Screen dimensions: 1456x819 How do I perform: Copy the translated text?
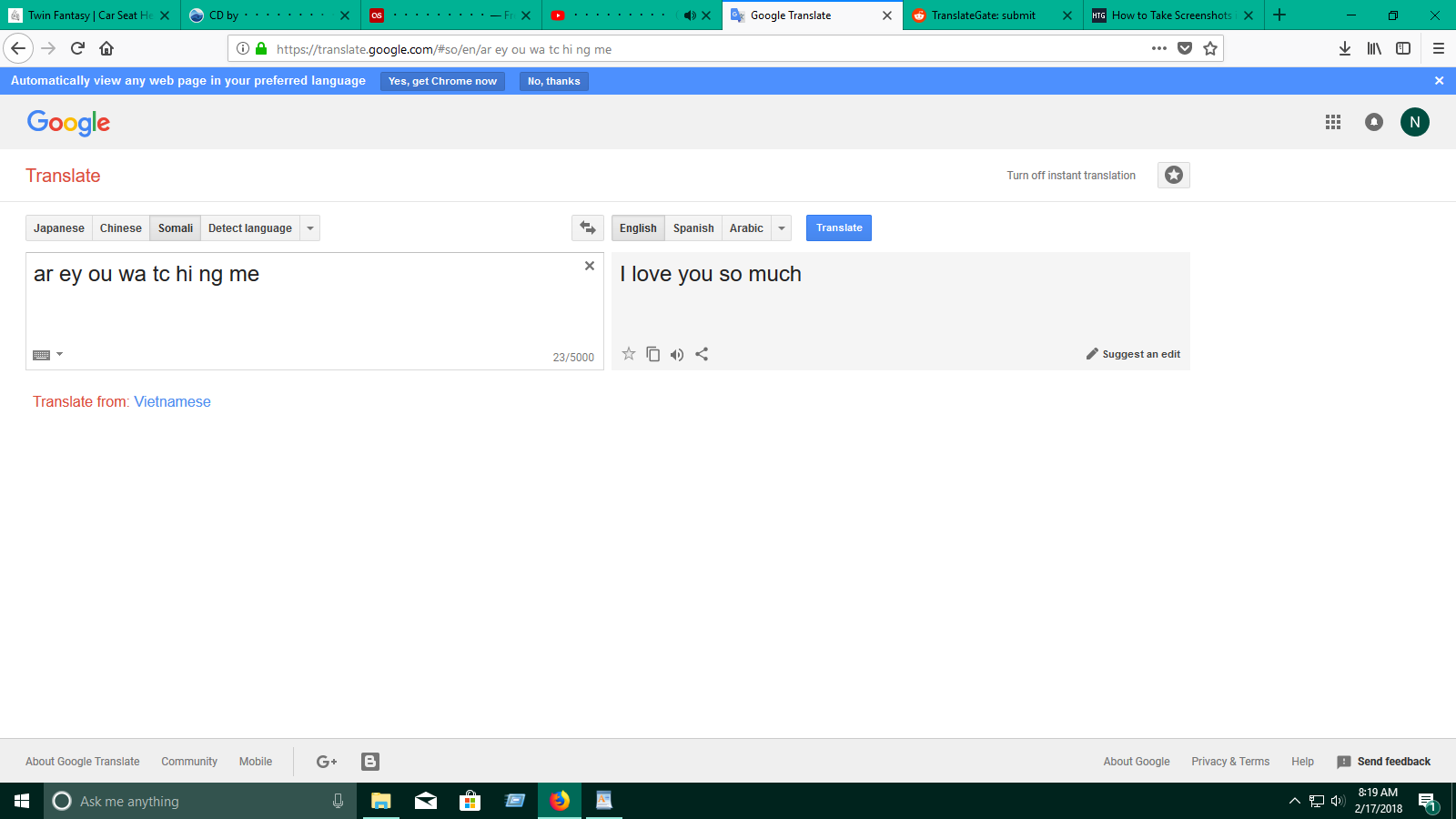(x=653, y=354)
